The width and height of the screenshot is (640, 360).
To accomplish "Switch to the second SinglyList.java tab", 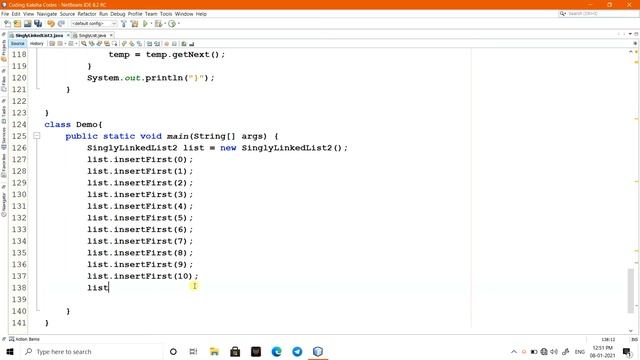I will 92,36.
